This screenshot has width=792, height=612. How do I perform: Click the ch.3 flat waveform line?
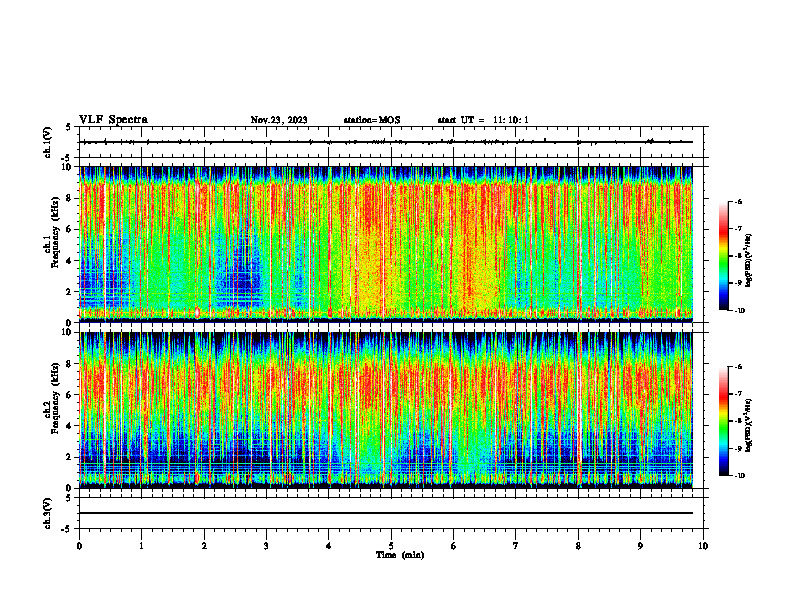386,513
